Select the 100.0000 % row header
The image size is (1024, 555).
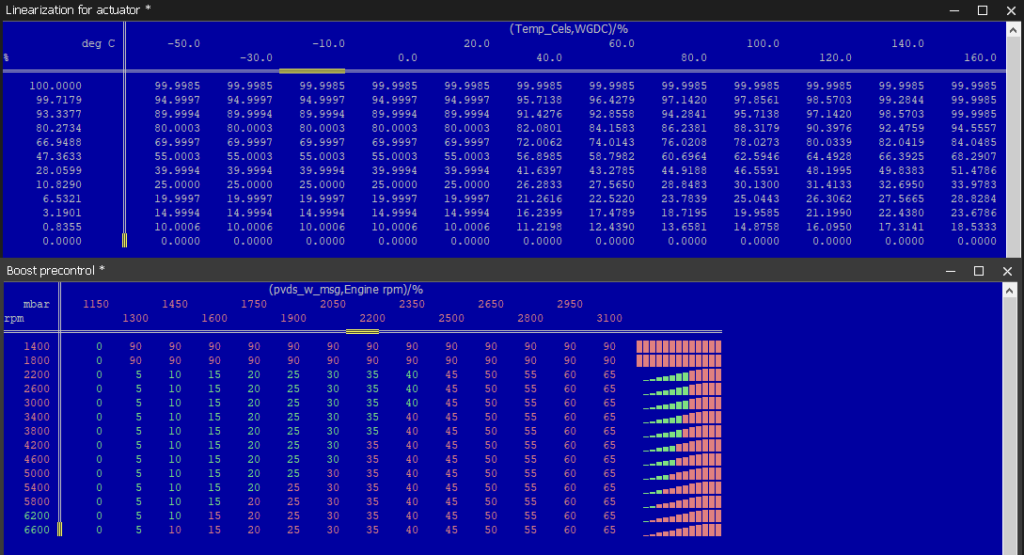point(56,86)
